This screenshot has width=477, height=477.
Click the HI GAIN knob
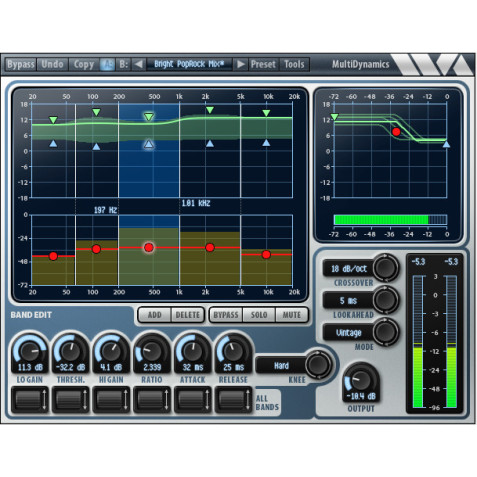point(111,352)
